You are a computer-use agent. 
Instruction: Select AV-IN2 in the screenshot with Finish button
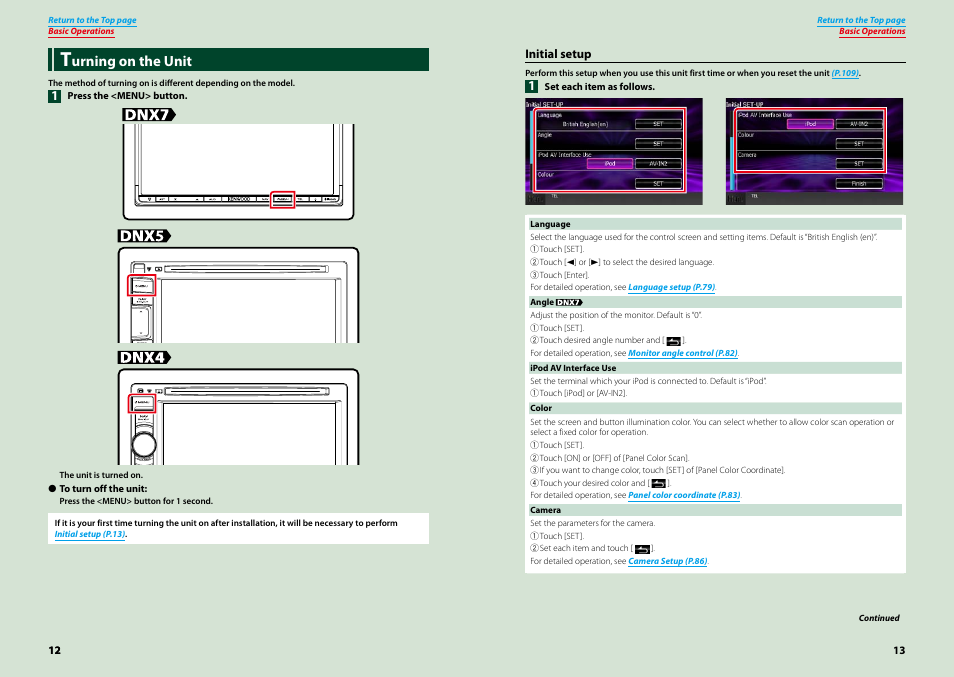[x=858, y=124]
